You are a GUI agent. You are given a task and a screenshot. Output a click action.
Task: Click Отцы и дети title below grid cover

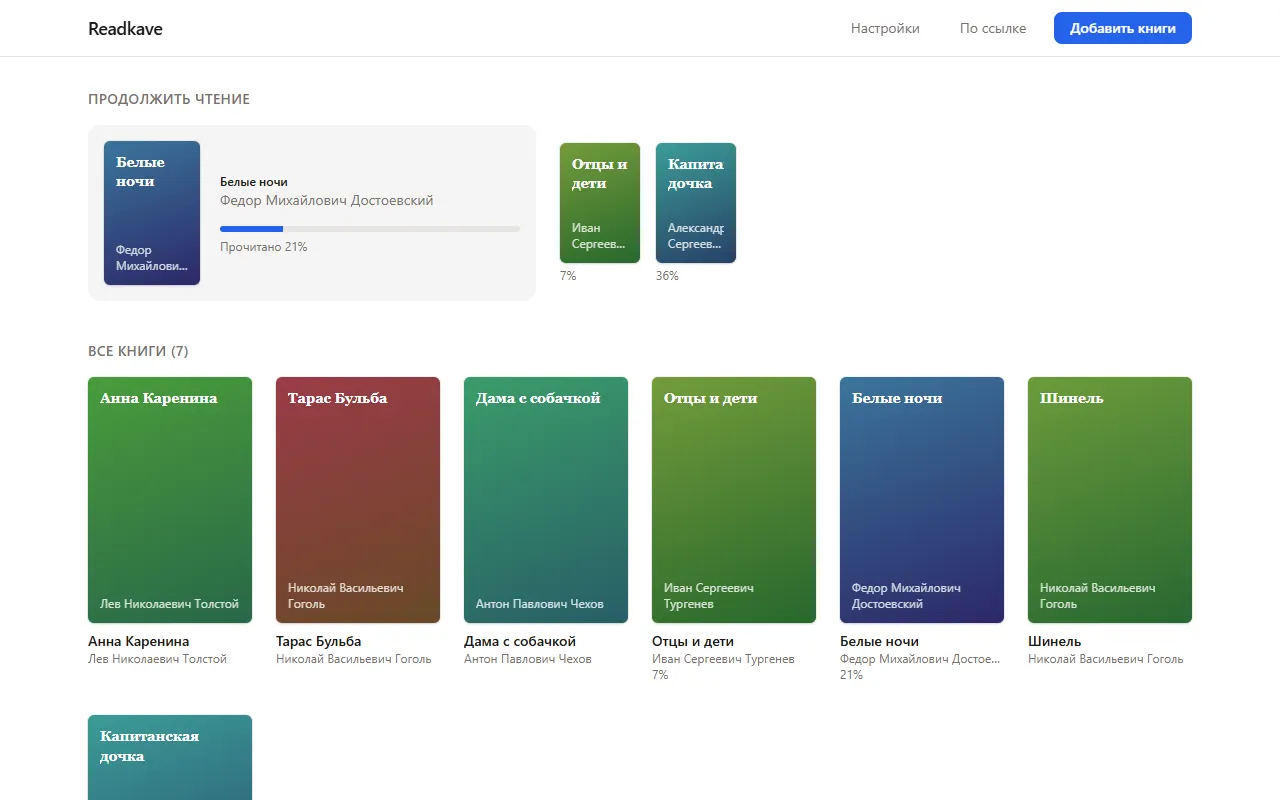click(693, 641)
